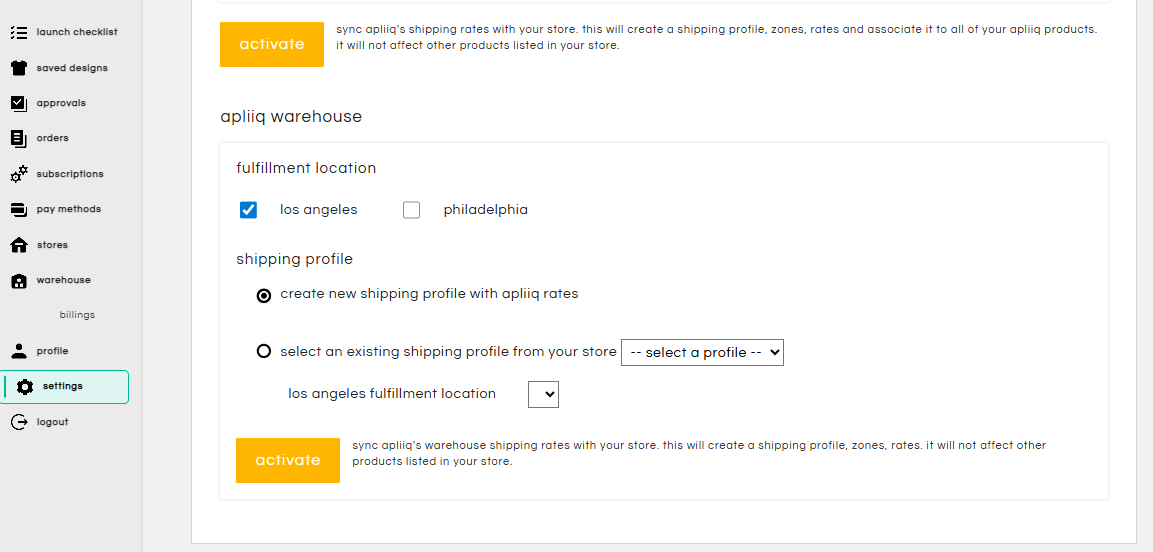Click the orders document icon

18,138
